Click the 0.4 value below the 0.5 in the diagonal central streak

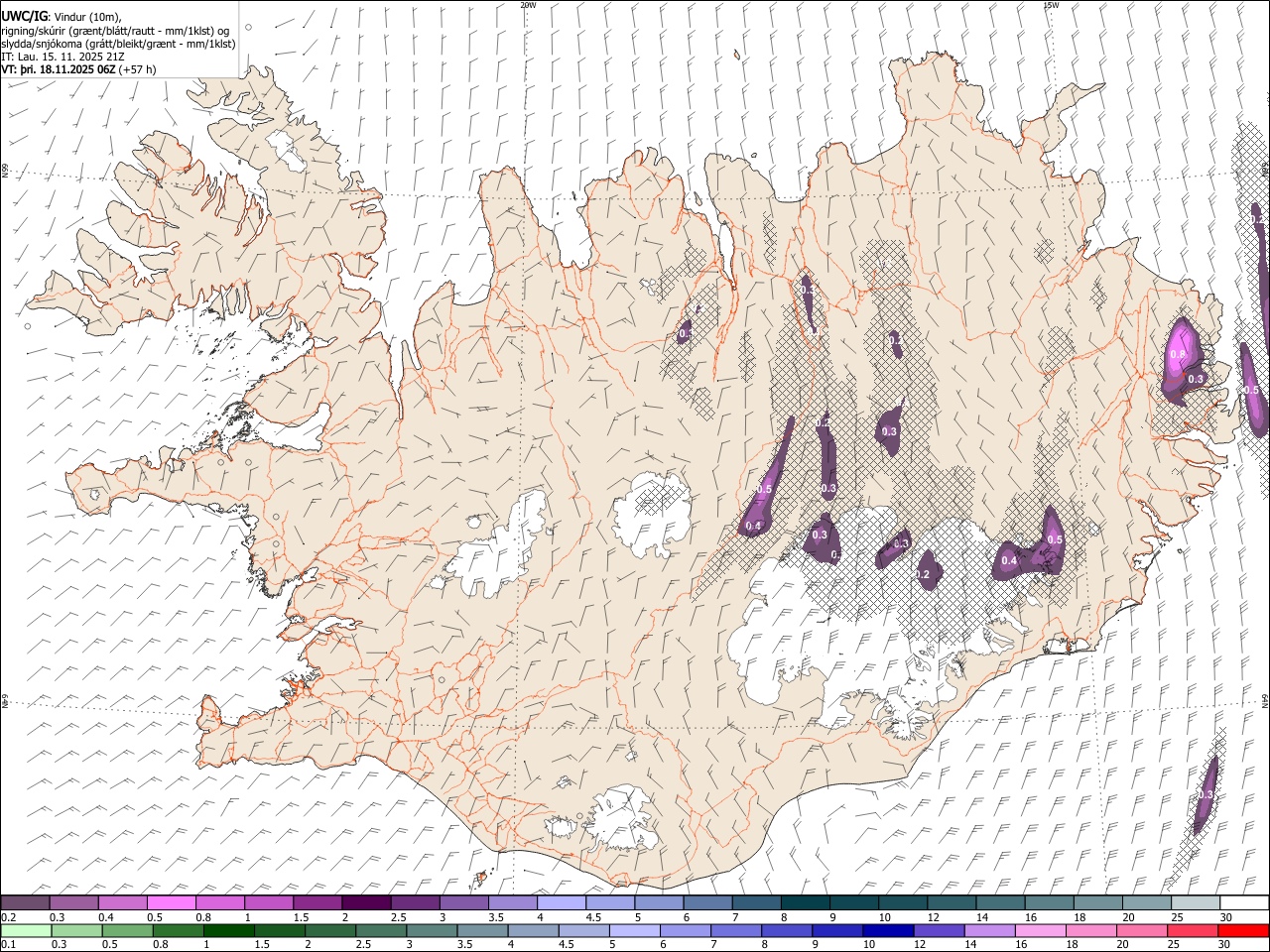753,526
